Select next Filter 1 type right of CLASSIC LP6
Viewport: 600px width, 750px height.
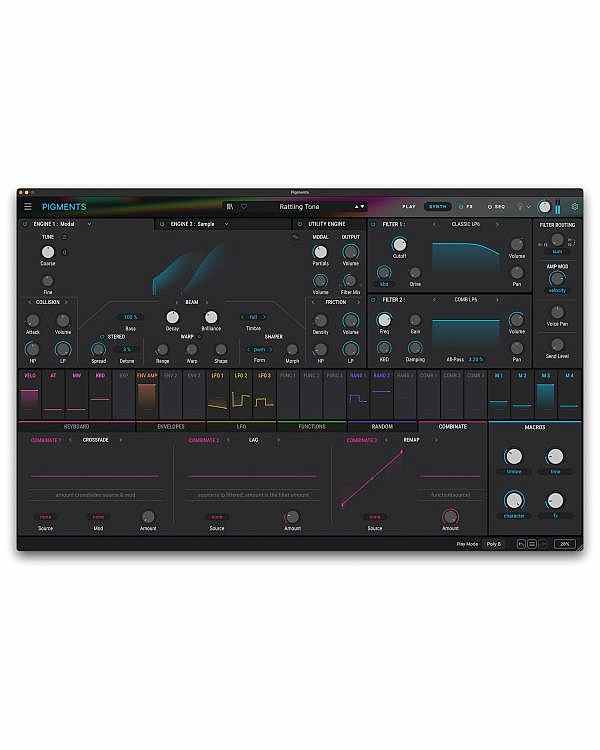tap(497, 224)
